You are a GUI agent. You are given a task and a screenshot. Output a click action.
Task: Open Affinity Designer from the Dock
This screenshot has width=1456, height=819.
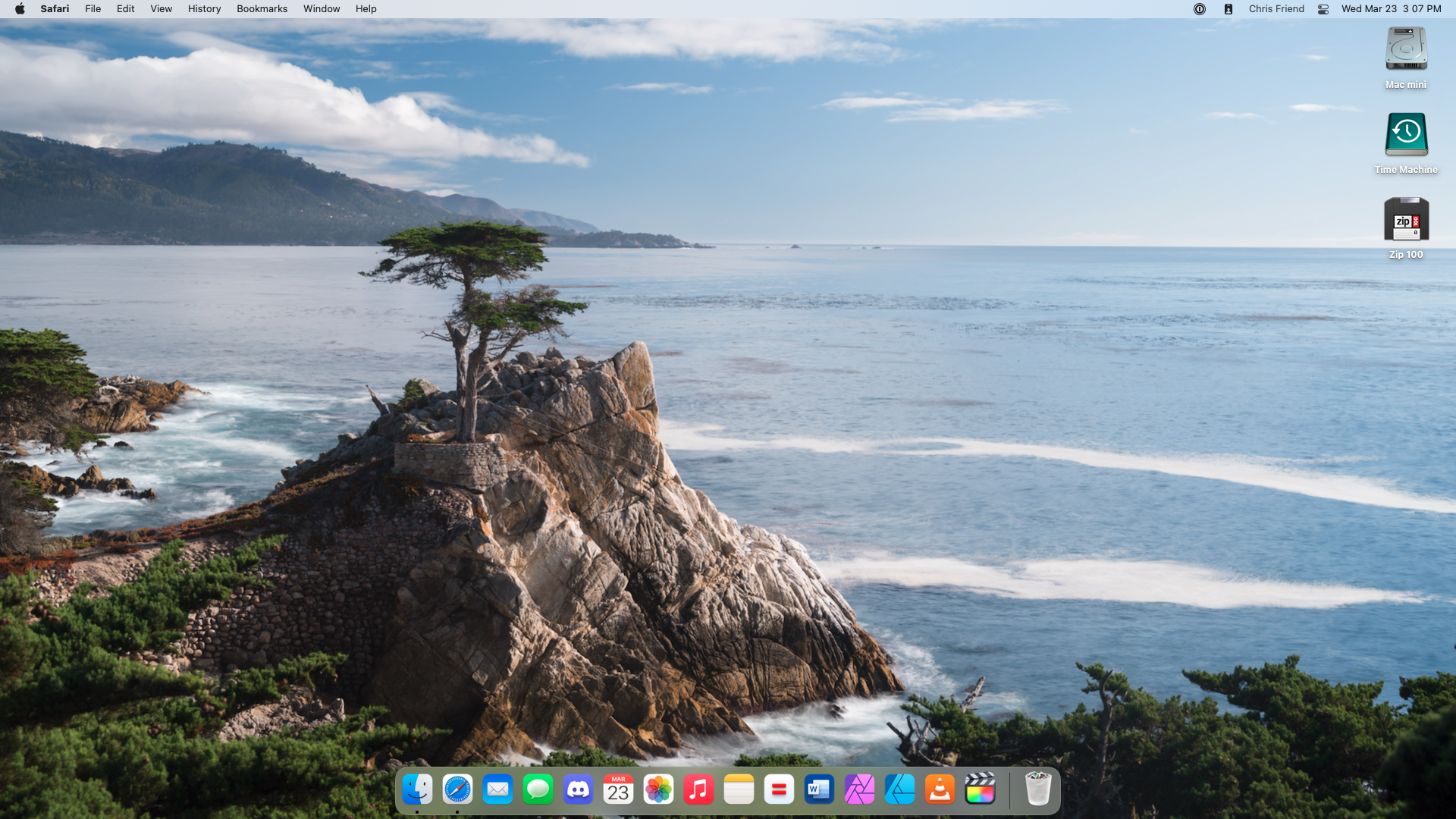pyautogui.click(x=899, y=789)
